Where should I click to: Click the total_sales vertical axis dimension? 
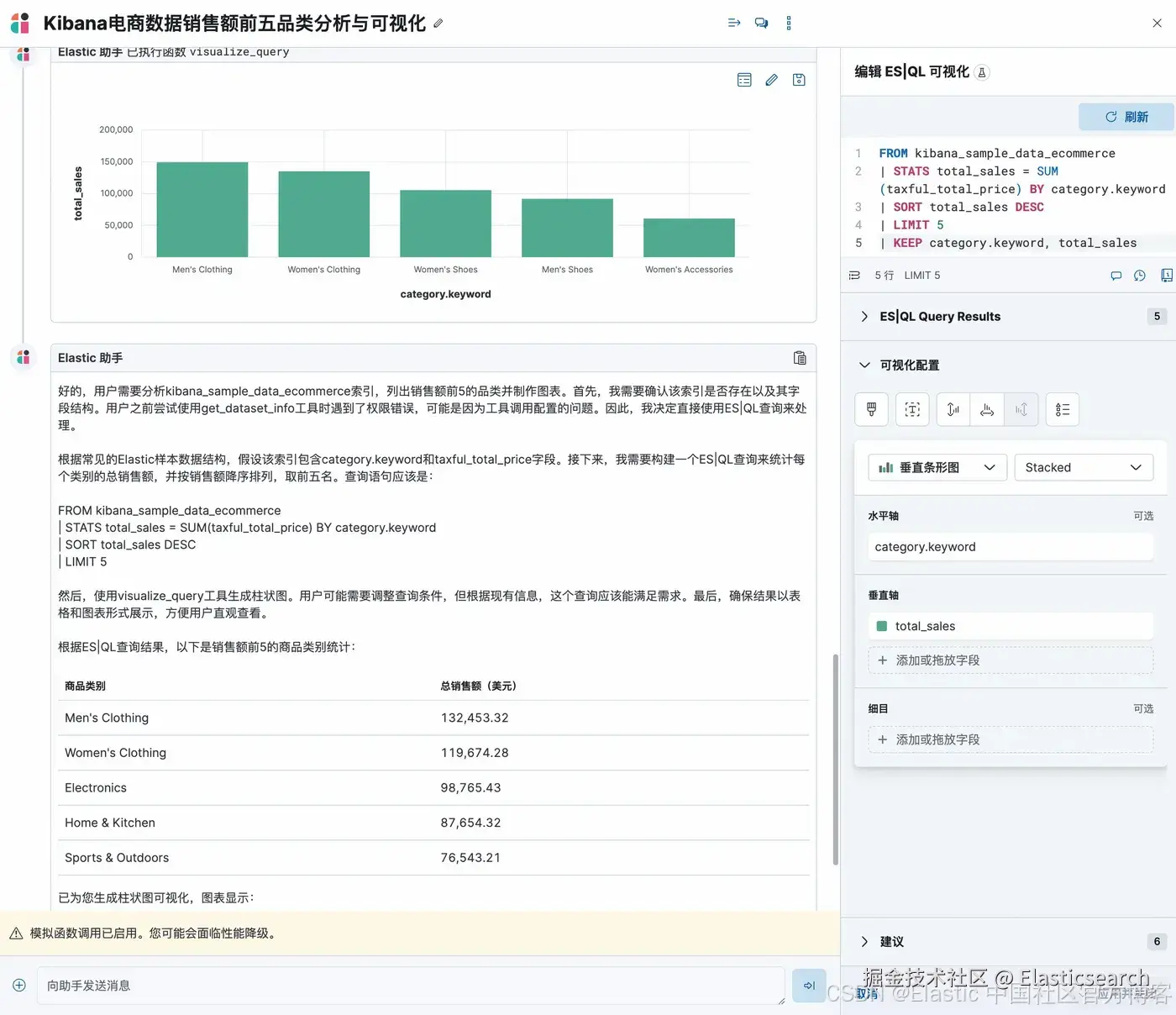point(1011,626)
